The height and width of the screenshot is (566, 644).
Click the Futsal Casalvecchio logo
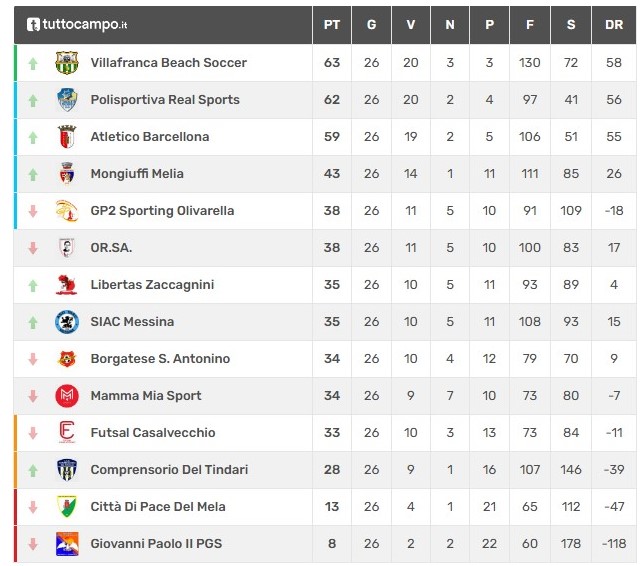point(67,433)
